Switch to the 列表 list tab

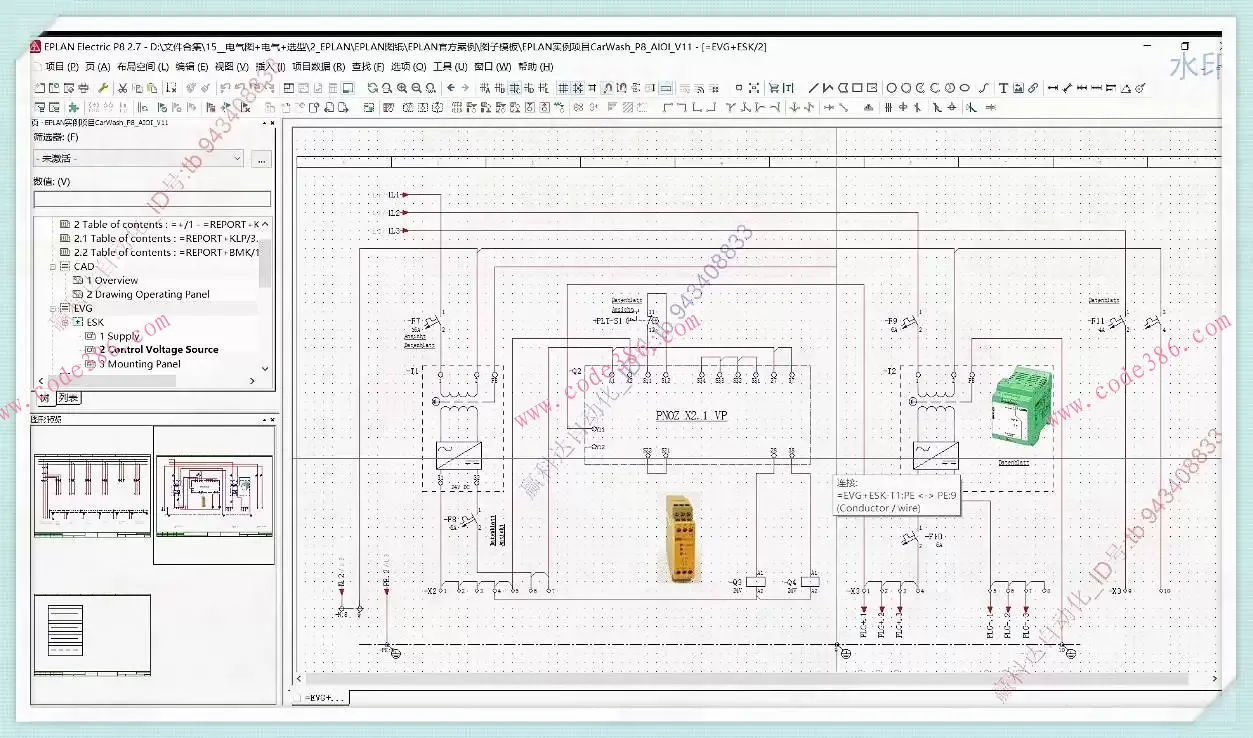69,397
